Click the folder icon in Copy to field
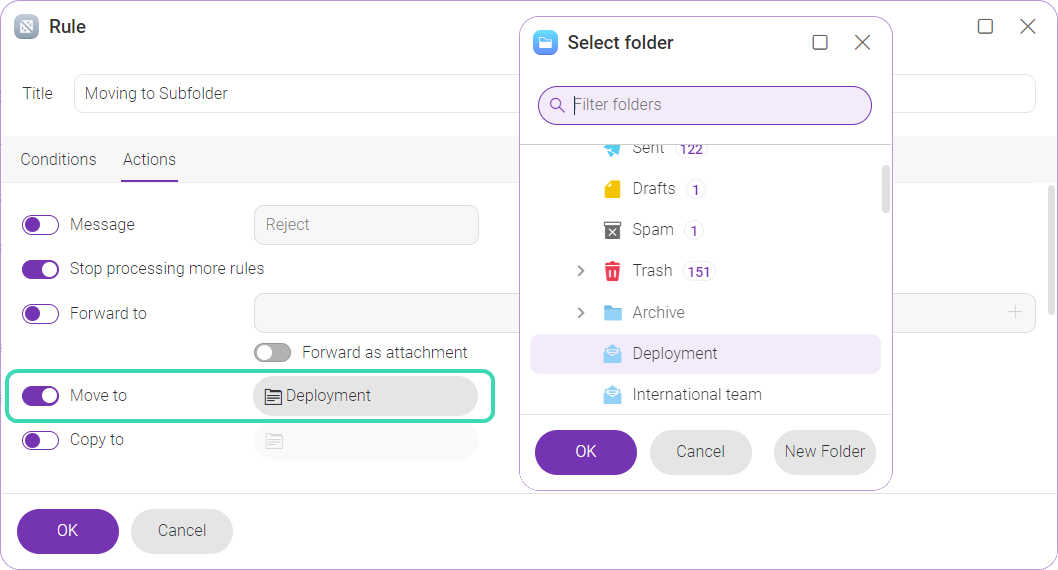The image size is (1058, 570). (274, 441)
